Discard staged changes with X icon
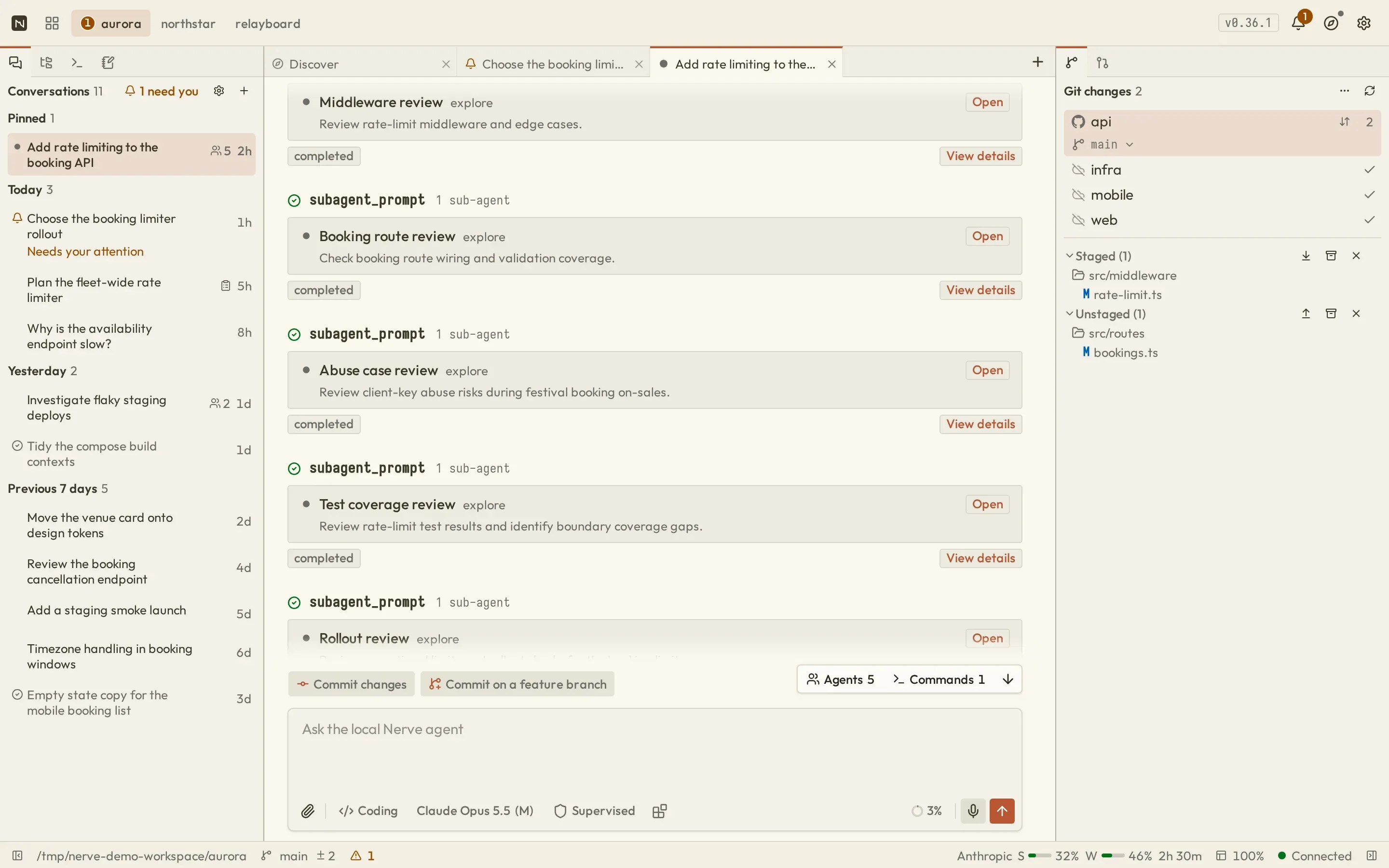The height and width of the screenshot is (868, 1389). click(1356, 256)
